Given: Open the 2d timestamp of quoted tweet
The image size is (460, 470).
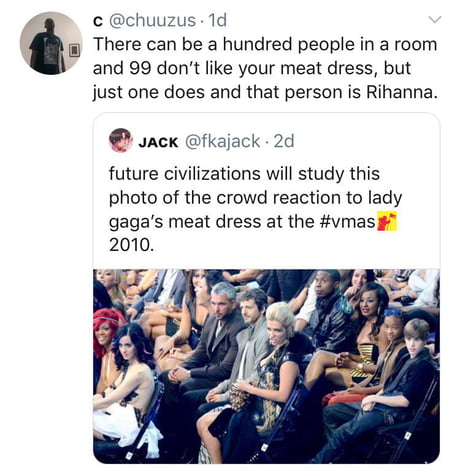Looking at the screenshot, I should (284, 141).
